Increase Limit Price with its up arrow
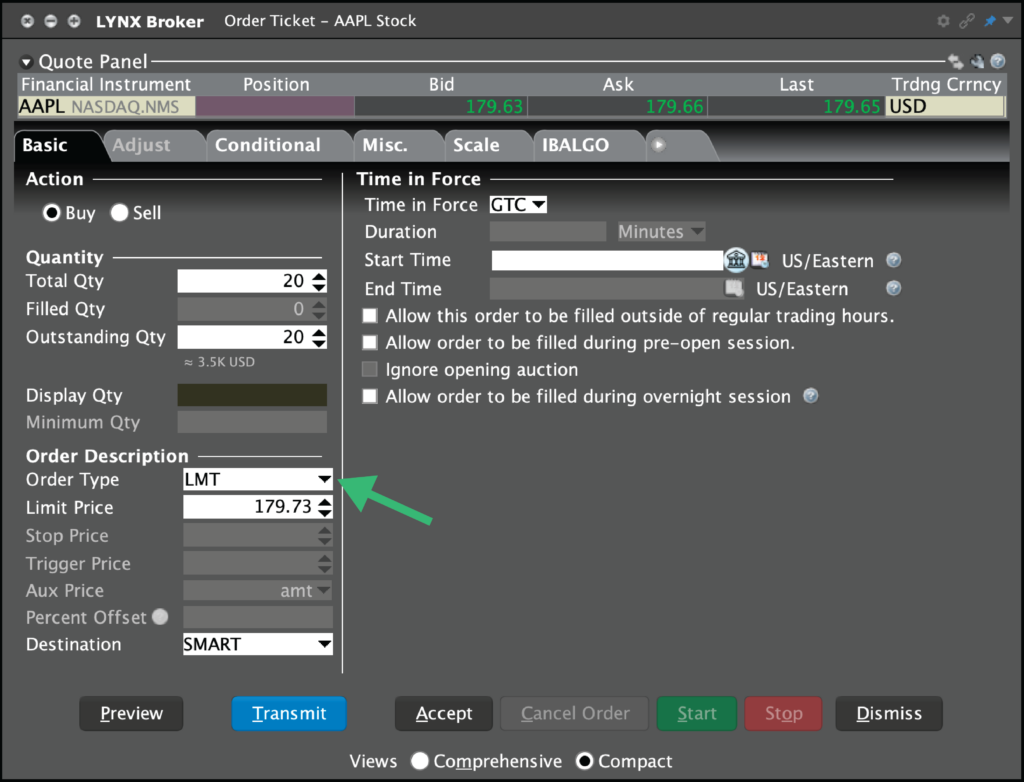The image size is (1024, 782). [x=325, y=502]
